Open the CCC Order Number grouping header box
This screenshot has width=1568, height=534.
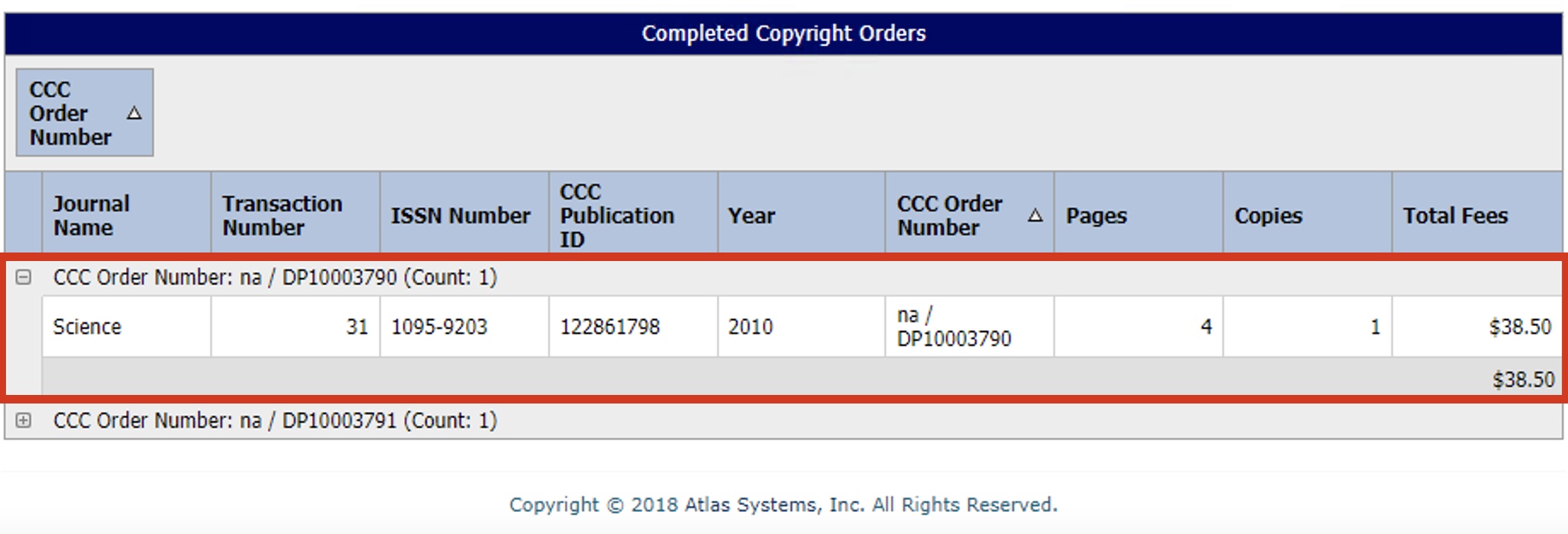click(84, 112)
